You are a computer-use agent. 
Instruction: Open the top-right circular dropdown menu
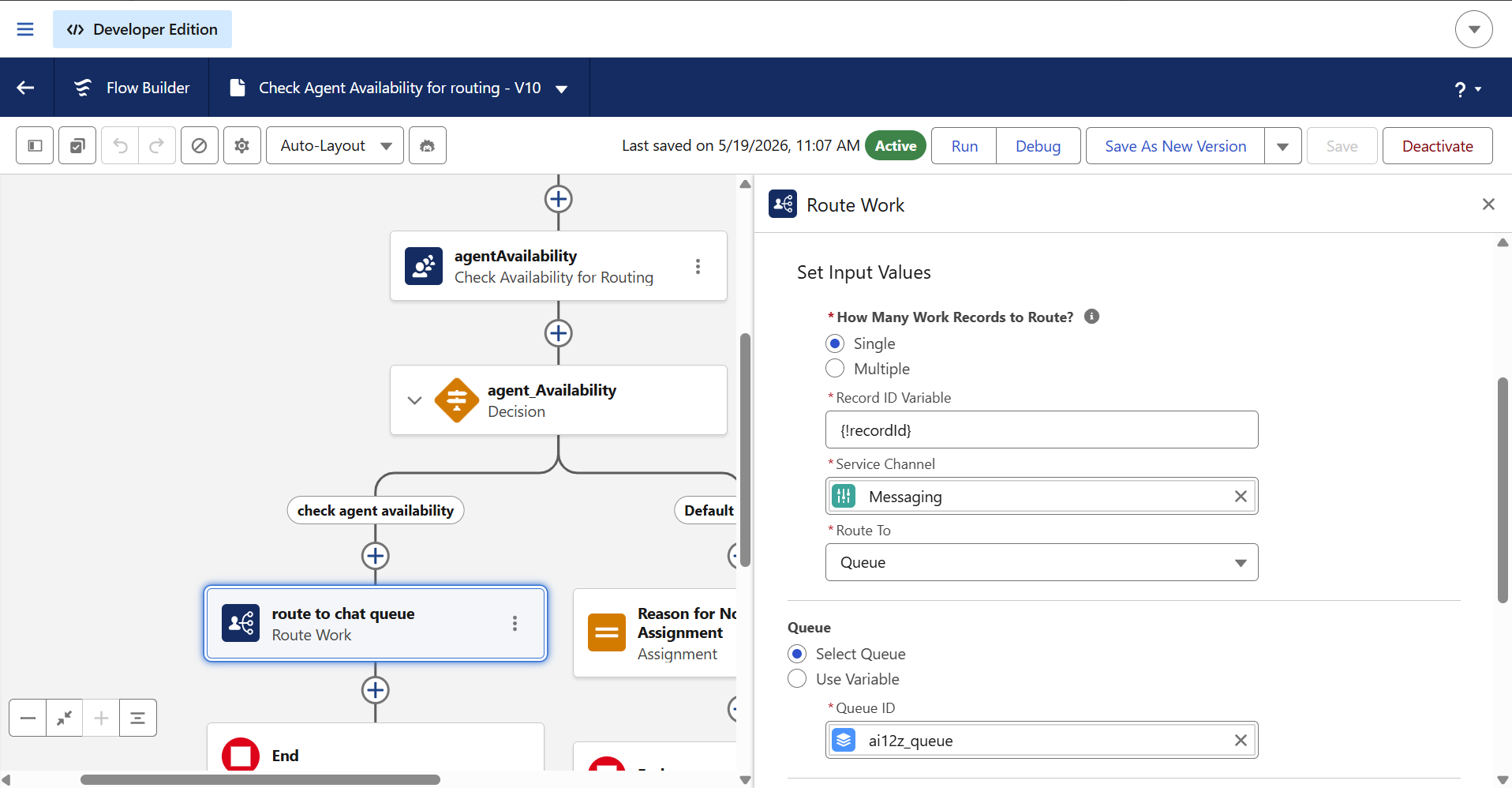click(1474, 29)
